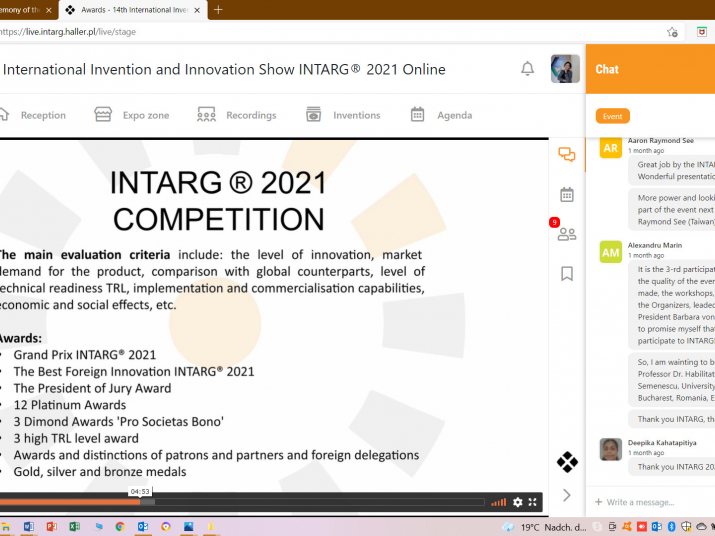Screen dimensions: 715x536
Task: Open the notifications bell
Action: click(x=527, y=69)
